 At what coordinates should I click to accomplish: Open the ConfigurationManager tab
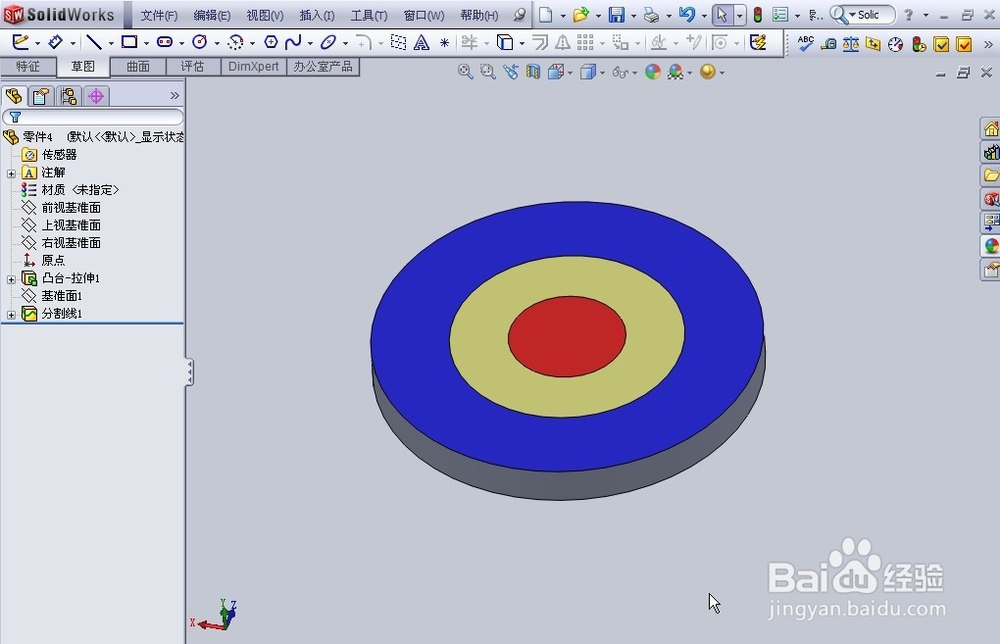click(x=69, y=96)
